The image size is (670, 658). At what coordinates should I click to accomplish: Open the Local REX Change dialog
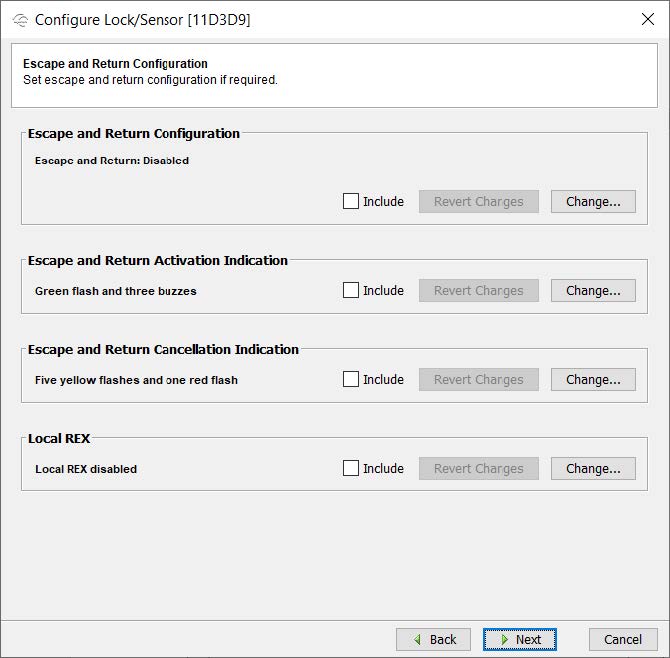click(x=593, y=468)
